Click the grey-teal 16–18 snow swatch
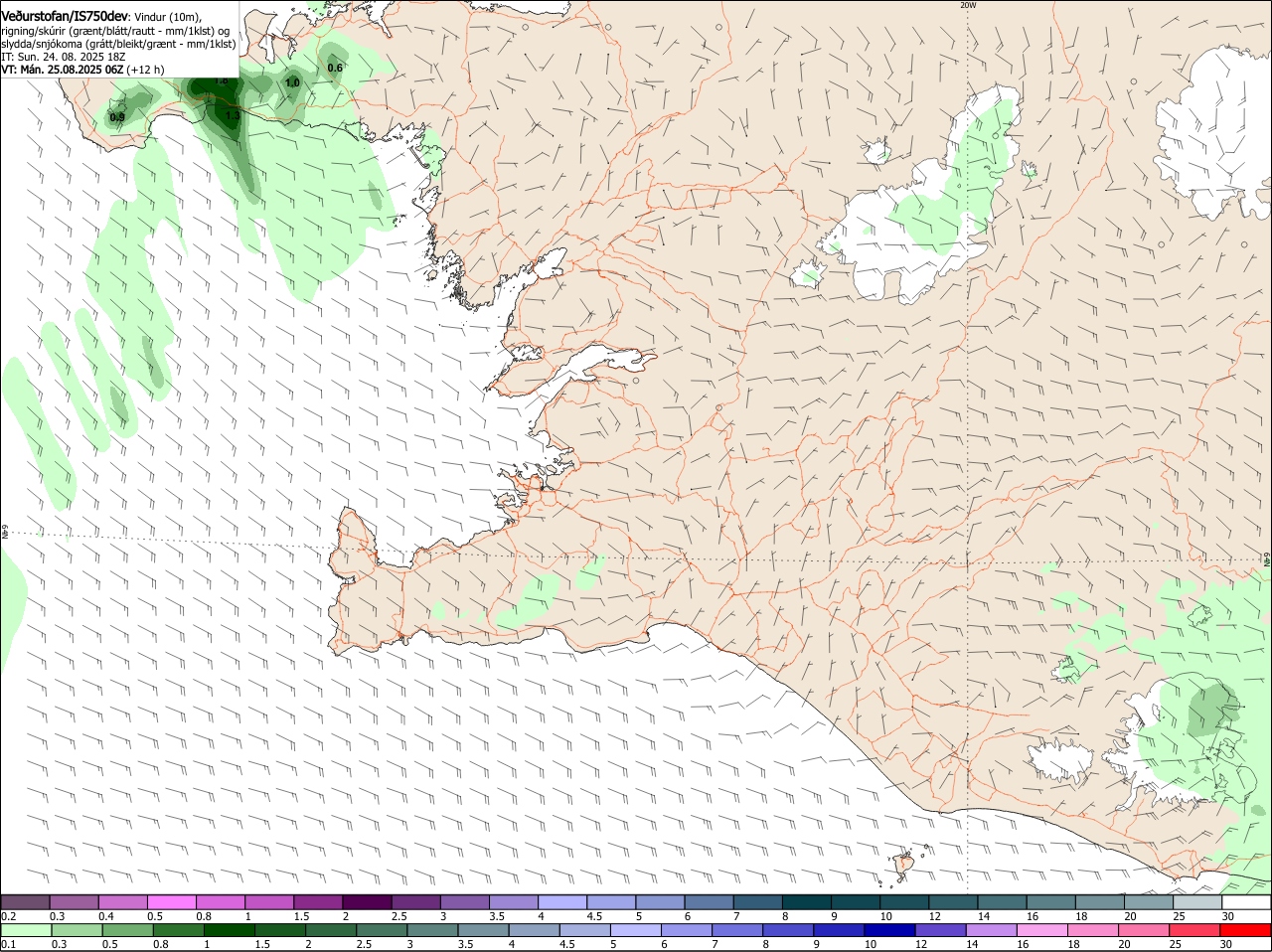The image size is (1272, 952). click(x=1051, y=902)
